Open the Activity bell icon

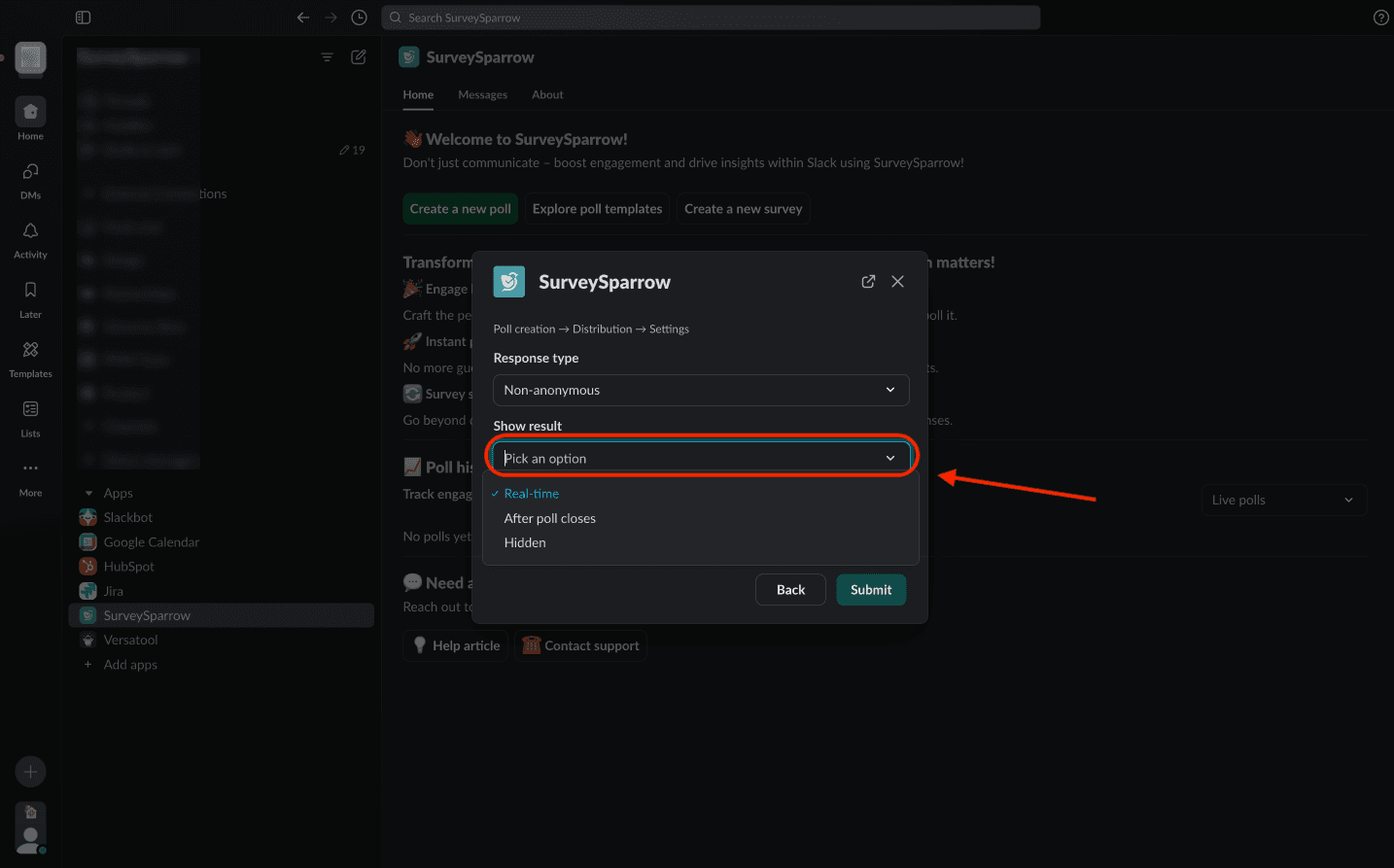tap(30, 231)
